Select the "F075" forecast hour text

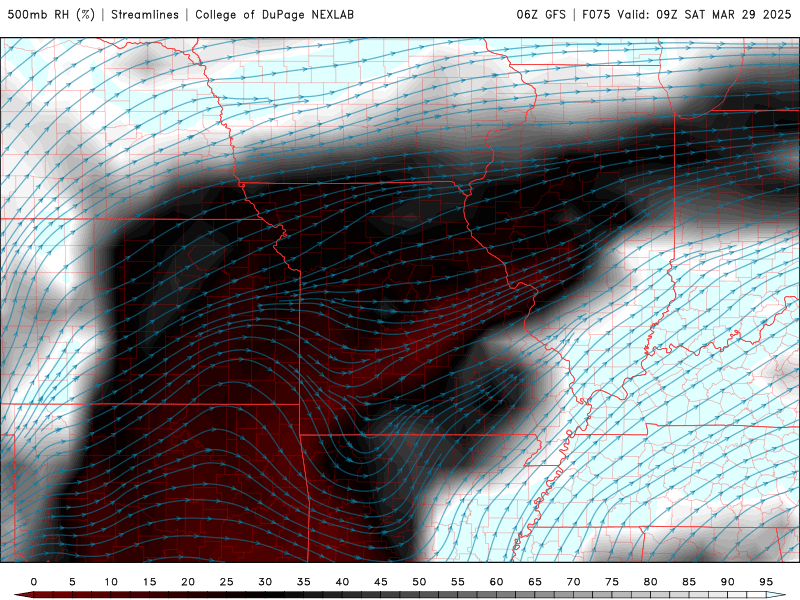click(x=596, y=15)
